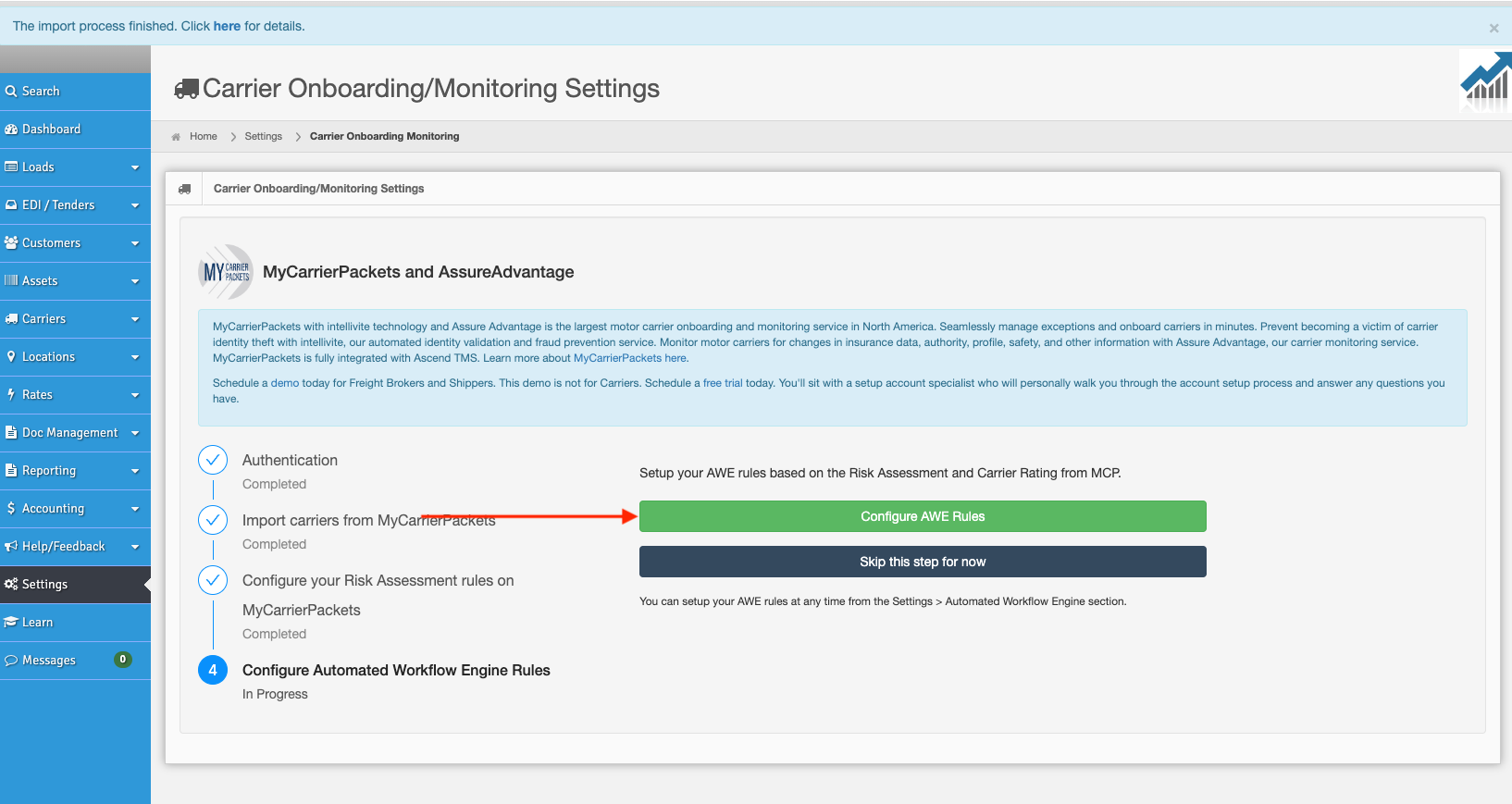
Task: Click the 'here' link in notification
Action: (227, 26)
